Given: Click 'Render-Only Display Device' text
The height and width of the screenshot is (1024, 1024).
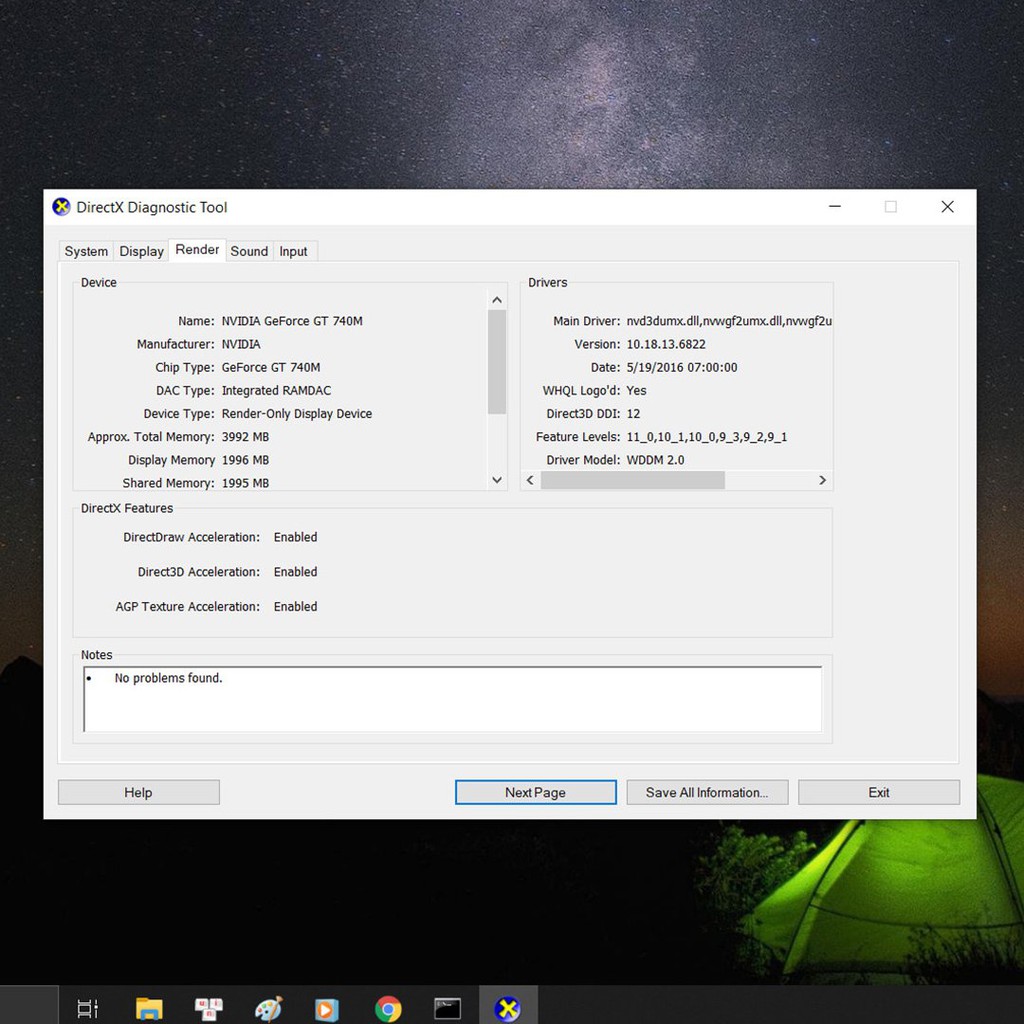Looking at the screenshot, I should (297, 414).
